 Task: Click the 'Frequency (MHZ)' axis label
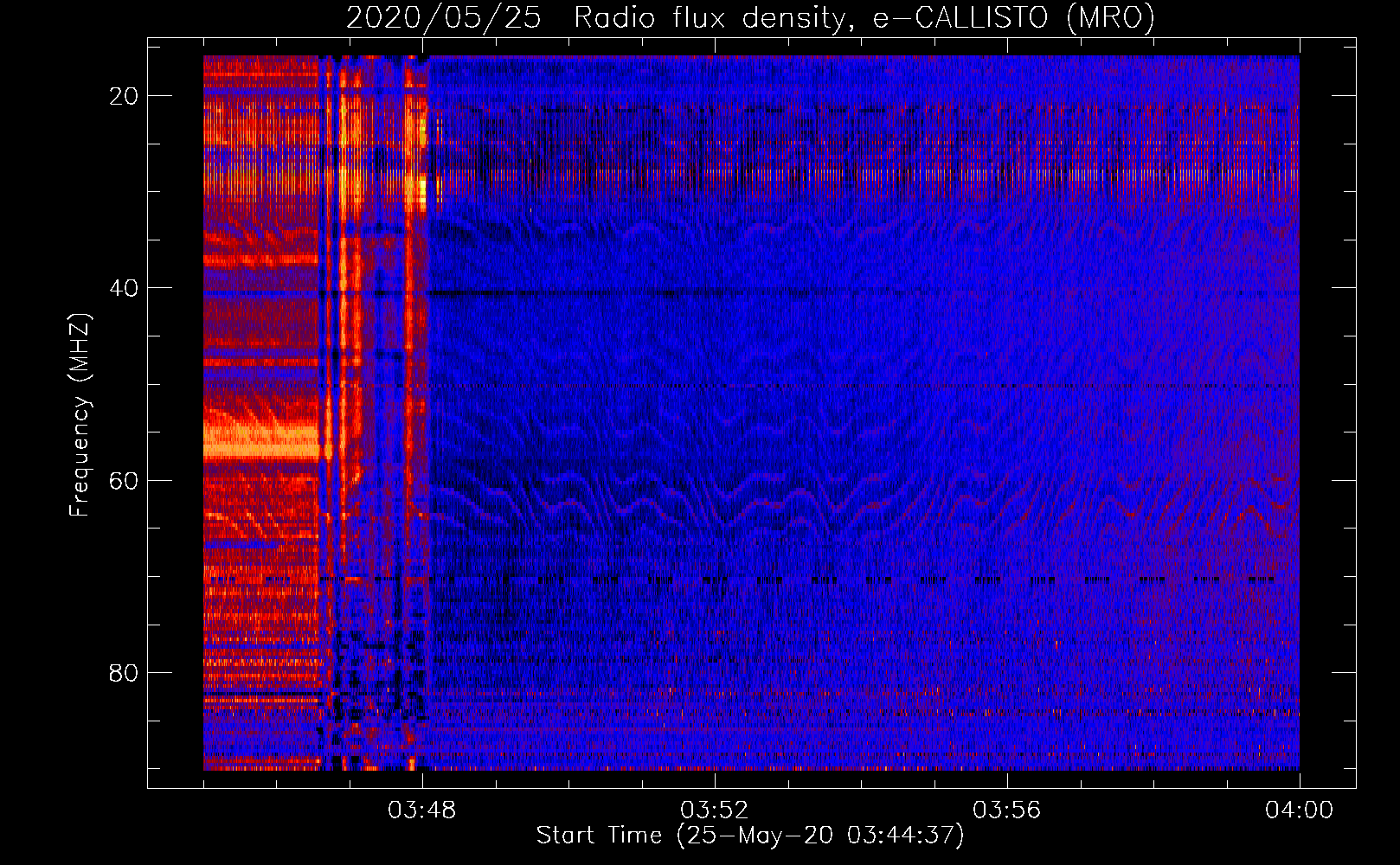80,415
